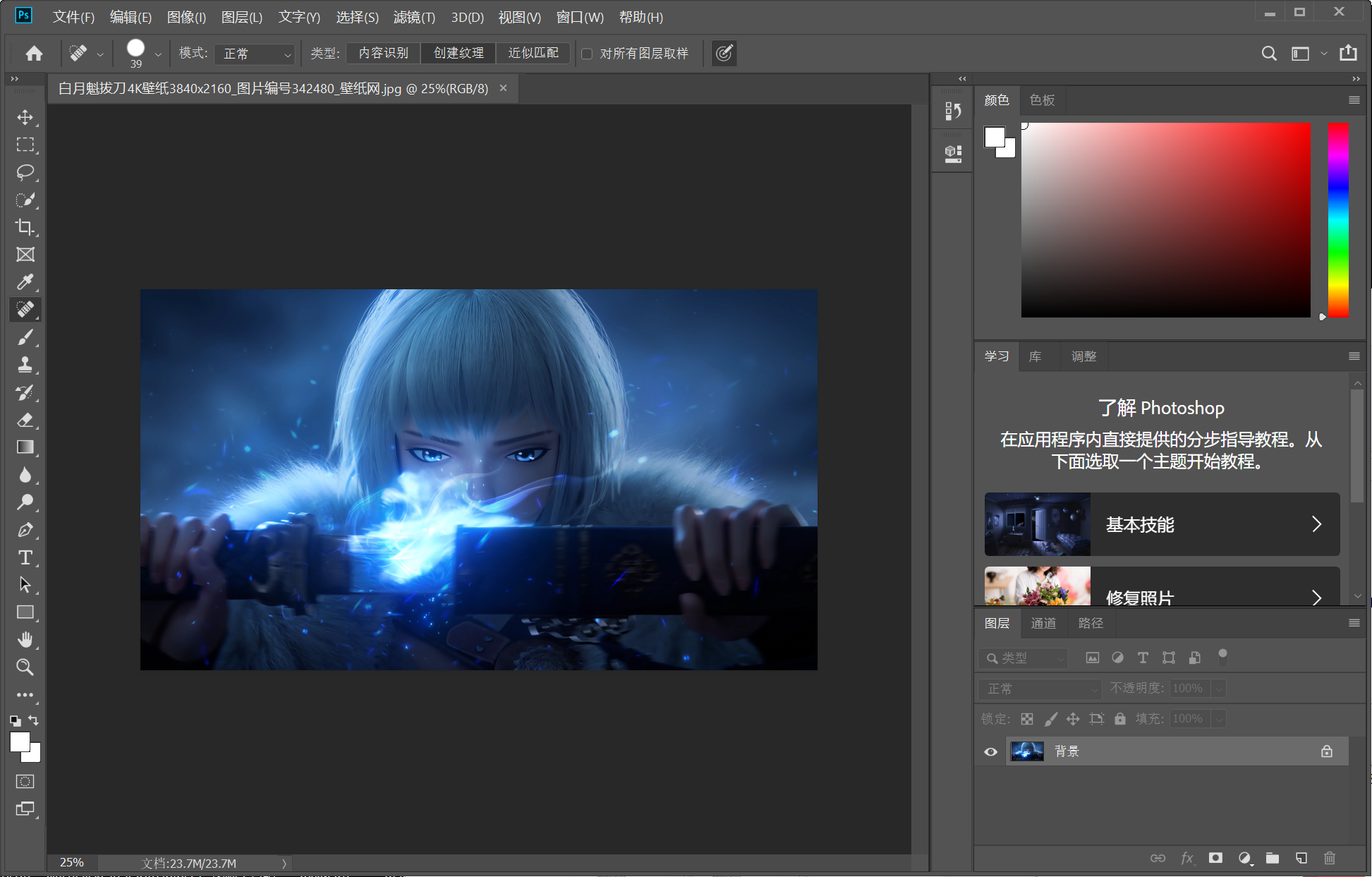Screen dimensions: 1372x877
Task: Toggle tablet pressure size button
Action: click(x=724, y=53)
